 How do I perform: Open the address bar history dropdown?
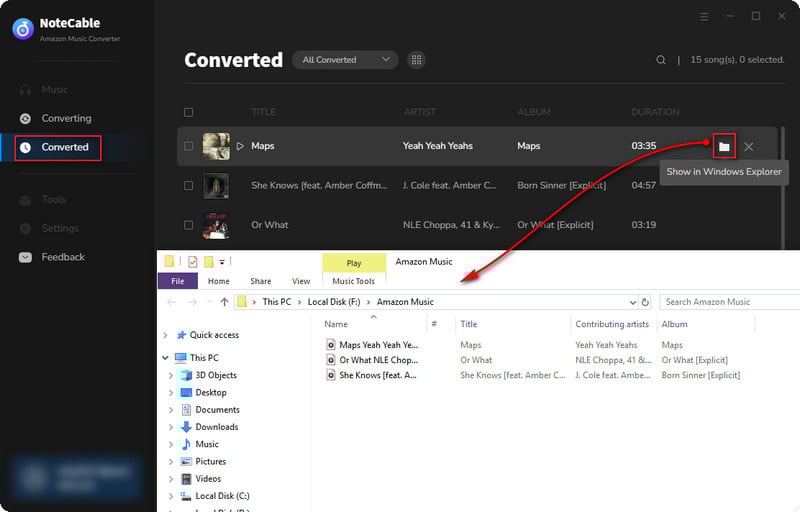(x=633, y=302)
